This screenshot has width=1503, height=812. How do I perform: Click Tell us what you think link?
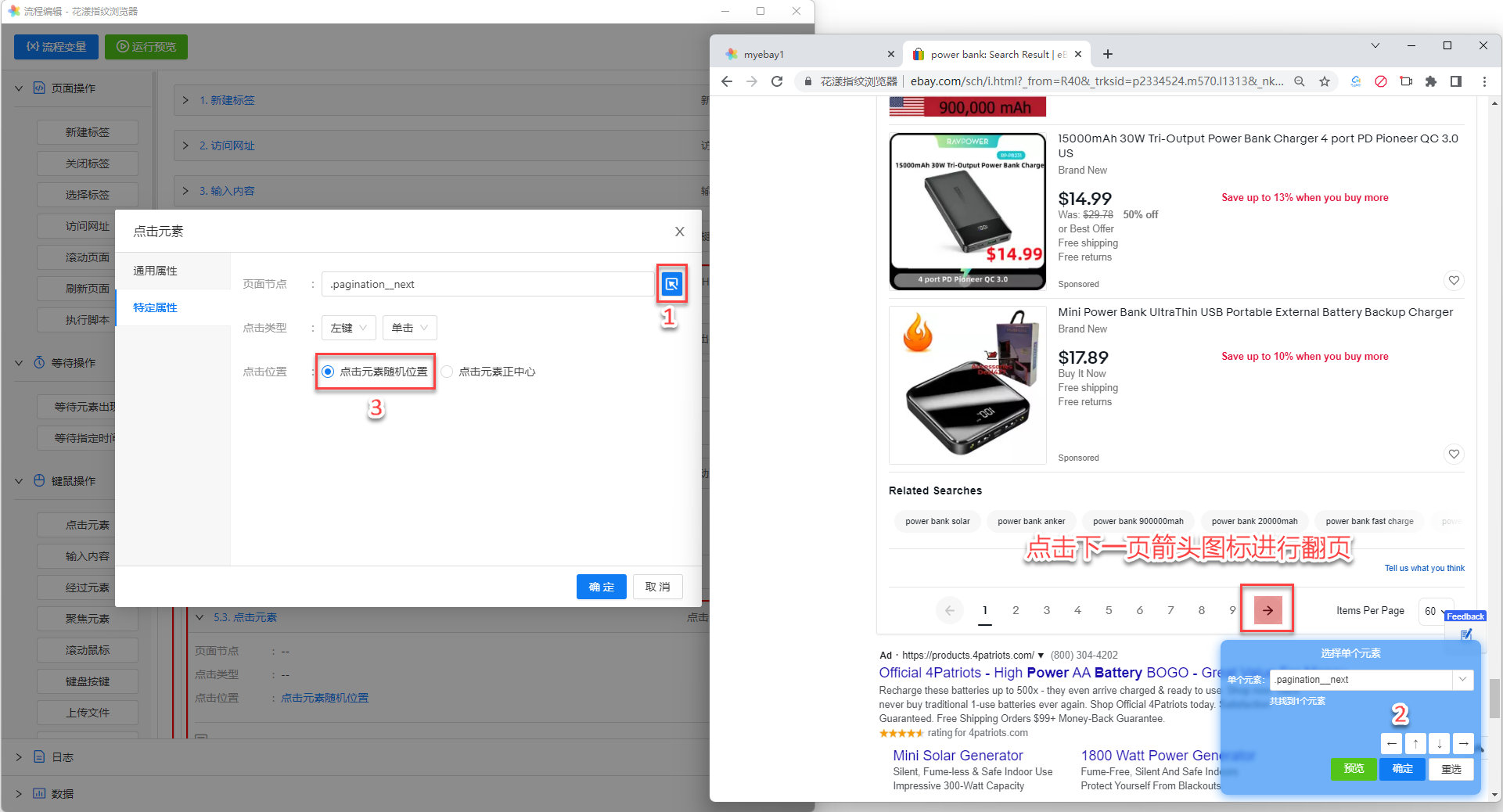pyautogui.click(x=1424, y=568)
